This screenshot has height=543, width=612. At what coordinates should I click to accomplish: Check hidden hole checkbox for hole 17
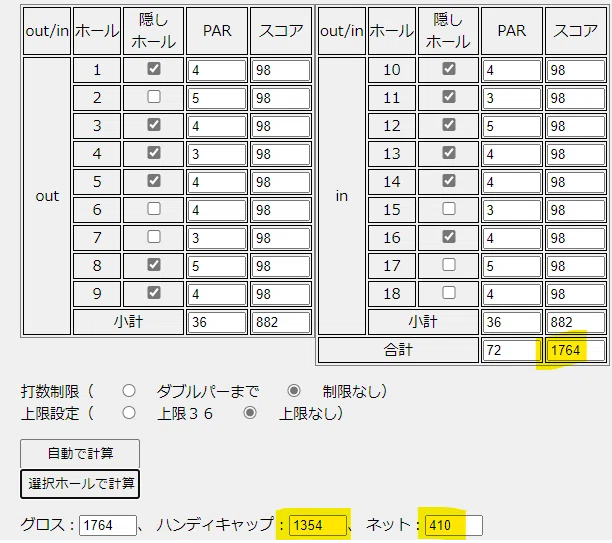coord(449,265)
